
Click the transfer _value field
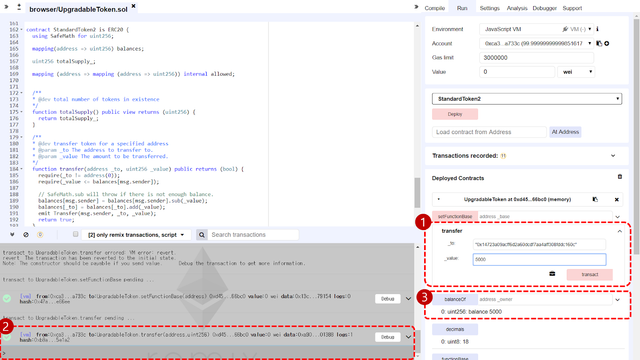coord(539,259)
